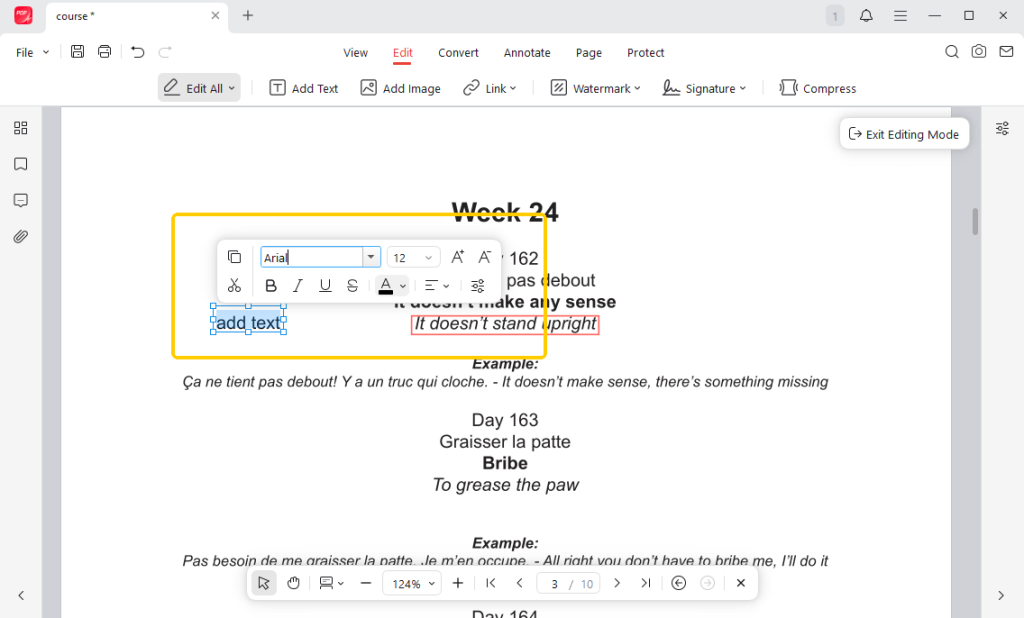Viewport: 1024px width, 618px height.
Task: Open the font family dropdown arrow
Action: tap(371, 257)
